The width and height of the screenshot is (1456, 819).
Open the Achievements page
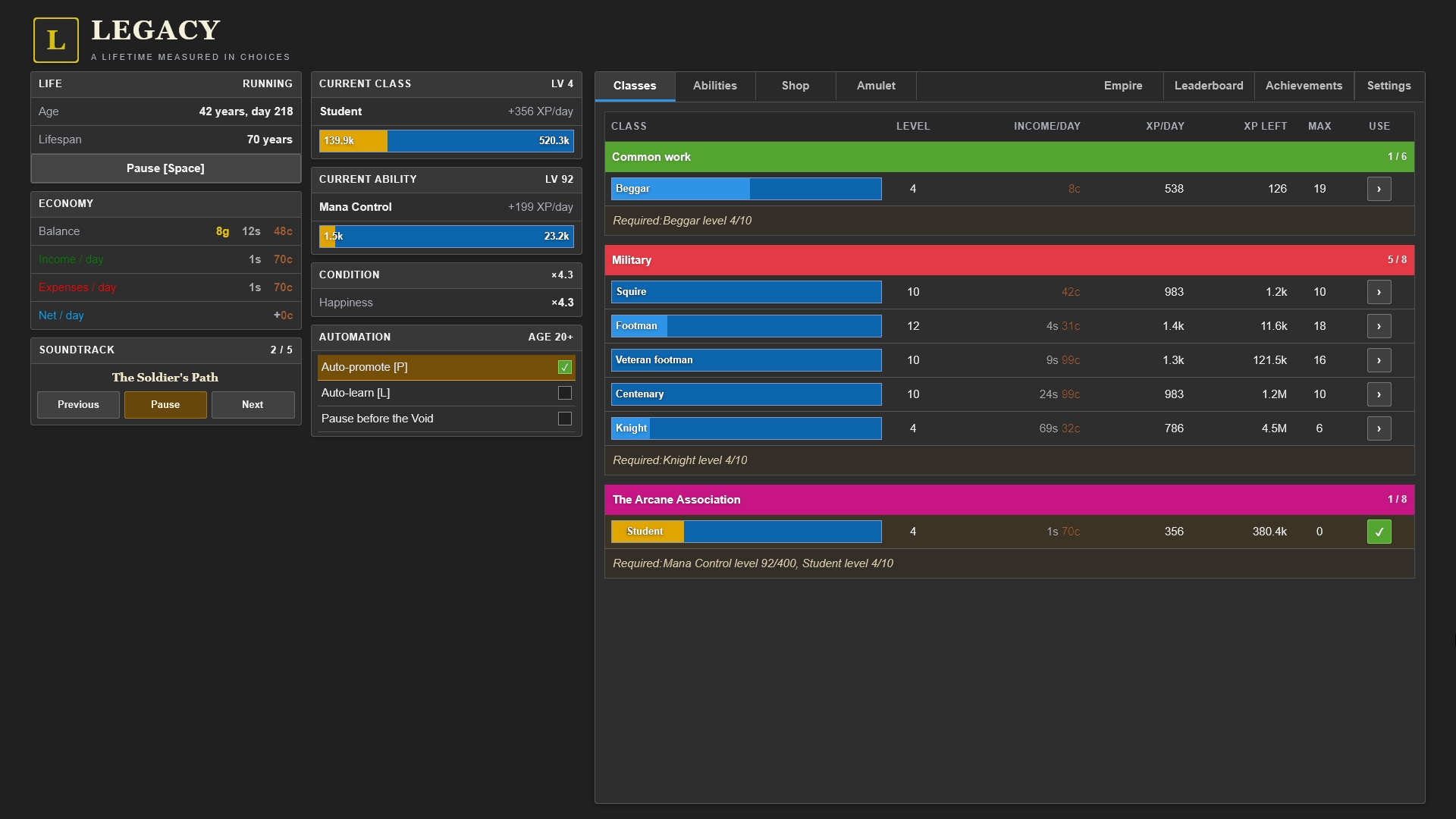tap(1304, 86)
